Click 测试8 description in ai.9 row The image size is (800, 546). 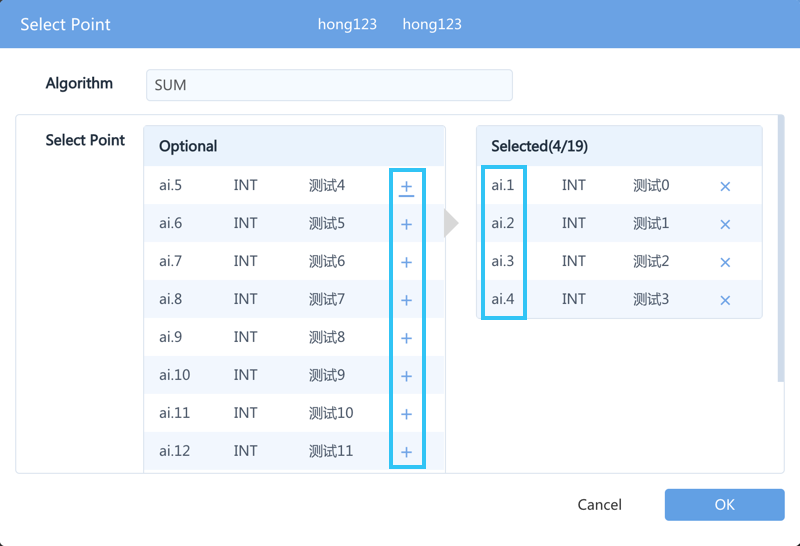(x=327, y=337)
